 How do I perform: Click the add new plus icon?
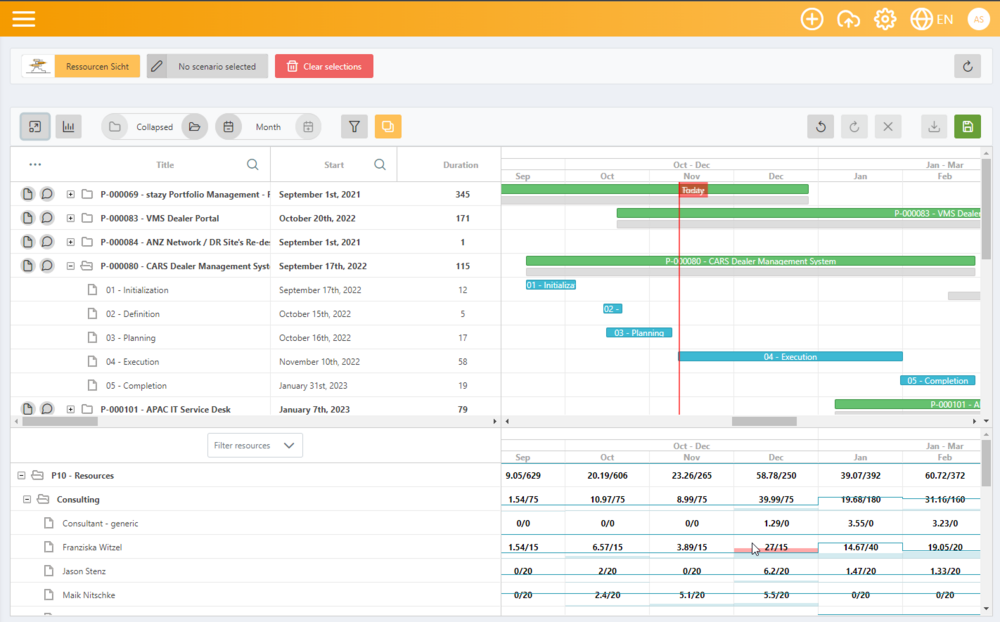click(x=812, y=19)
